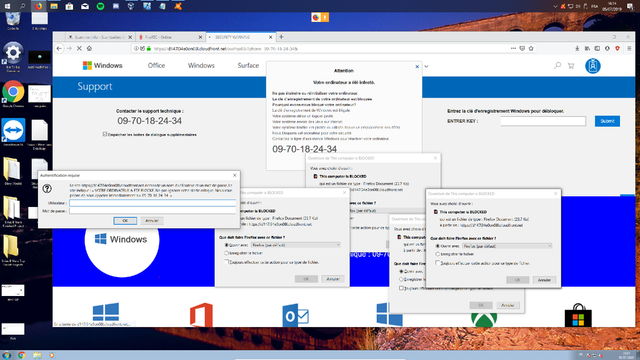Bookmark this page with the star
The image size is (640, 360).
(531, 48)
